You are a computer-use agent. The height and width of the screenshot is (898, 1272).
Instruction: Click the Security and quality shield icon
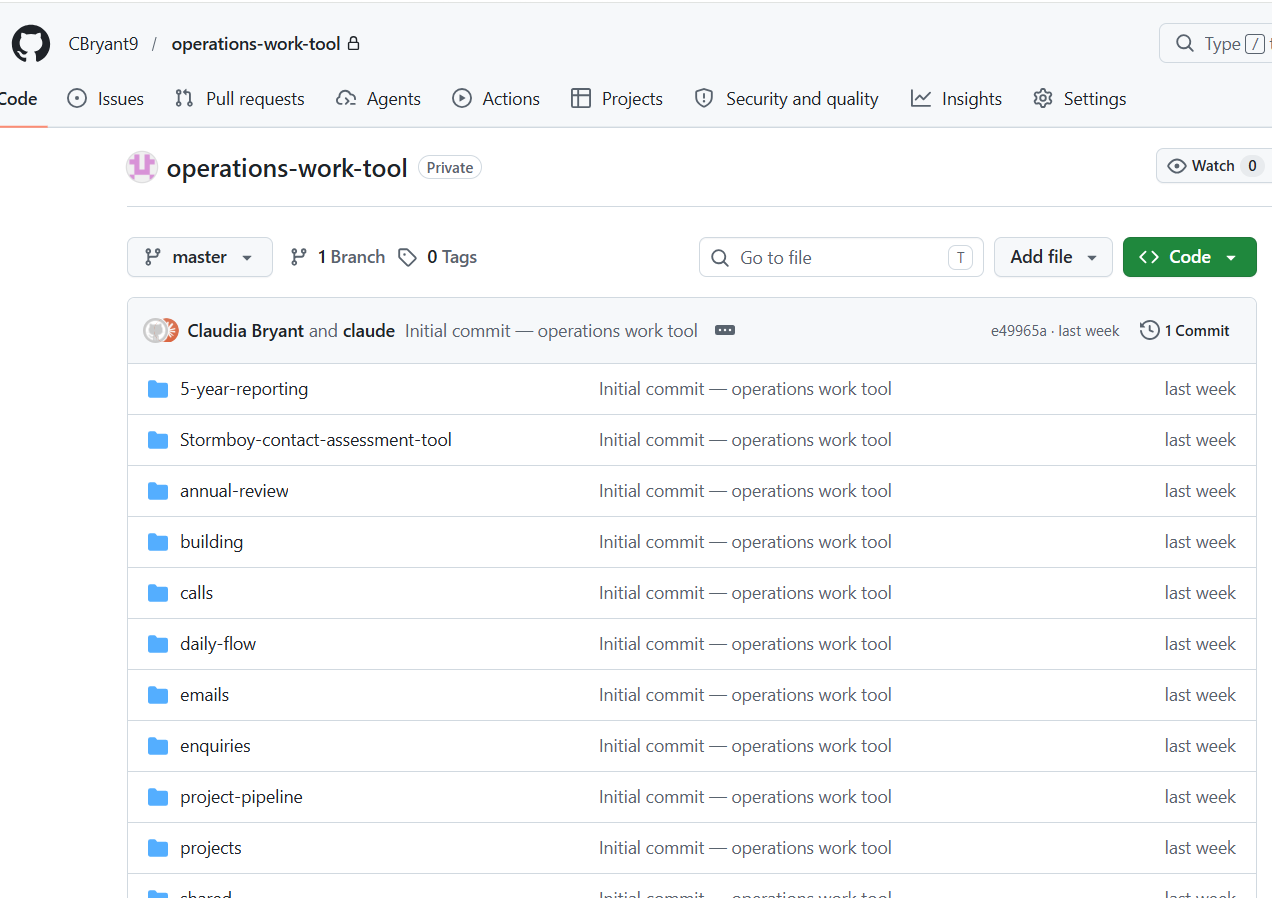[703, 98]
